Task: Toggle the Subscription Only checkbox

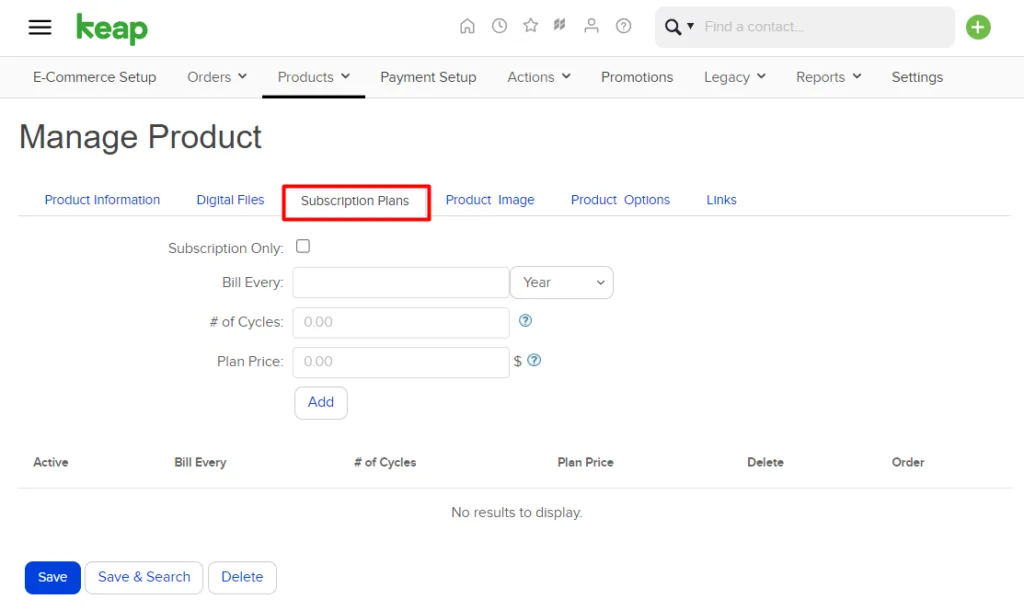Action: pos(303,246)
